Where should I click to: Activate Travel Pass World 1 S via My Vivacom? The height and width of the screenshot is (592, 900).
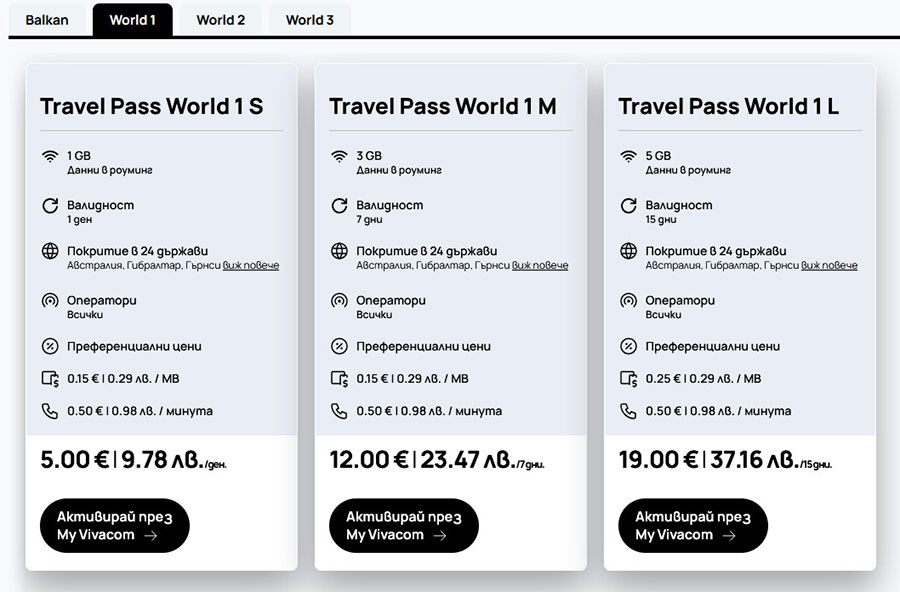point(115,525)
